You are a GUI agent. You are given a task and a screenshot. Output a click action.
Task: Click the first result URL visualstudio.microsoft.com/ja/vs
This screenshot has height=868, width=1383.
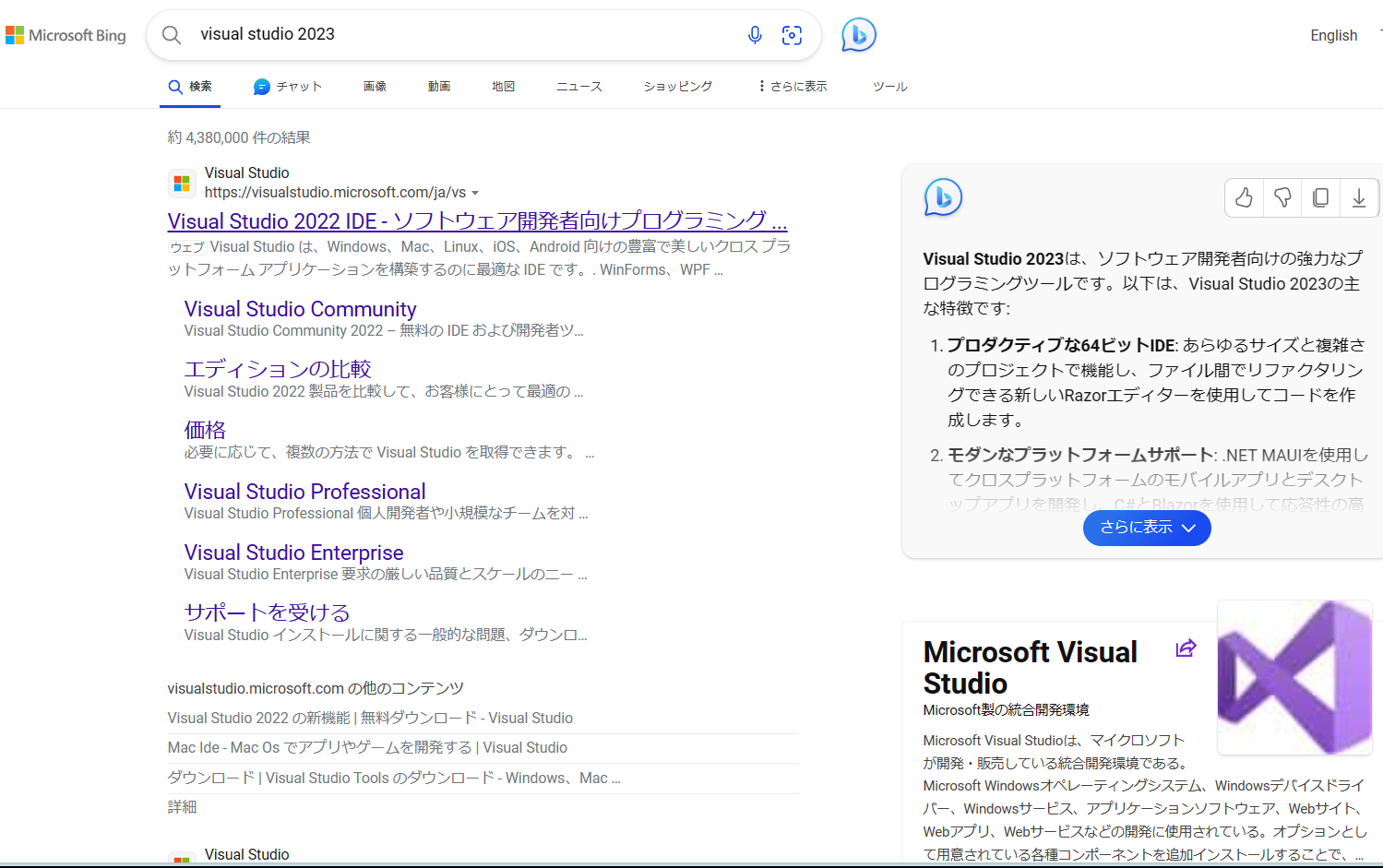coord(335,193)
